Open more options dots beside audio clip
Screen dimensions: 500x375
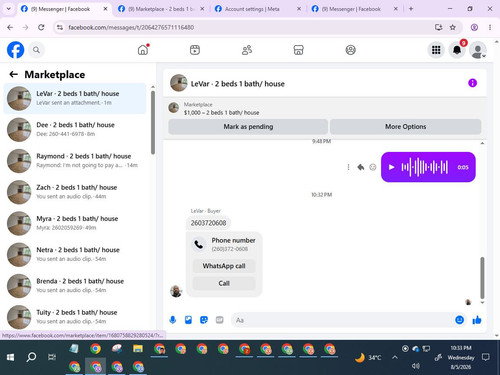tap(348, 167)
